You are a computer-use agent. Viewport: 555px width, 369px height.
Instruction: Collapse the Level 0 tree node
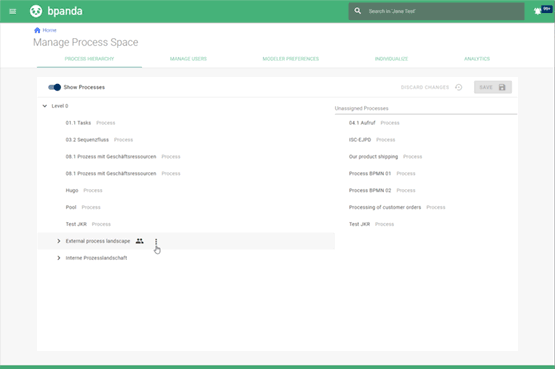pos(45,106)
